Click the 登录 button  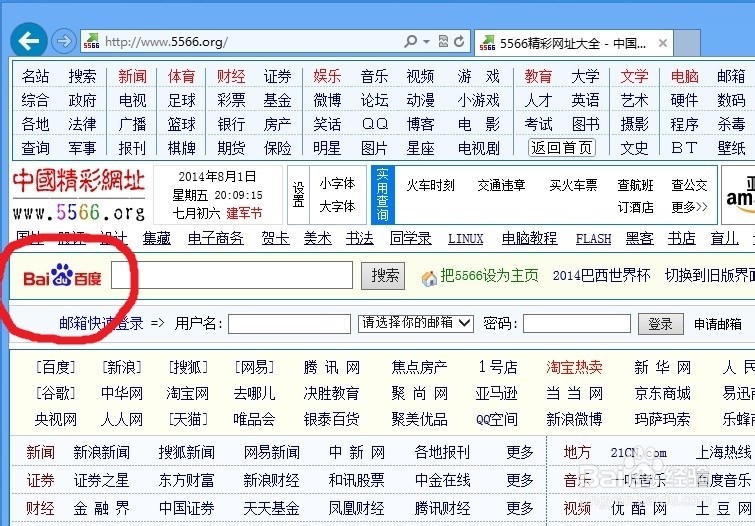click(660, 324)
